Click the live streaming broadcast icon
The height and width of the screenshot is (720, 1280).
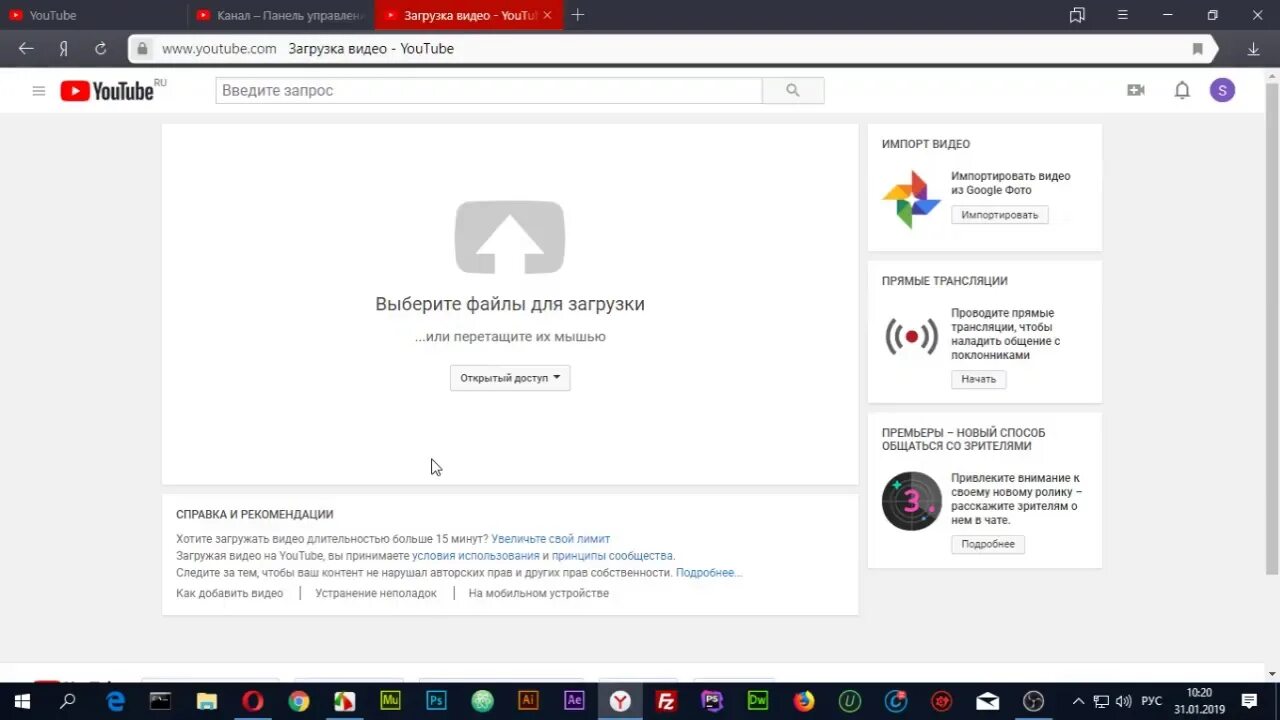tap(911, 337)
